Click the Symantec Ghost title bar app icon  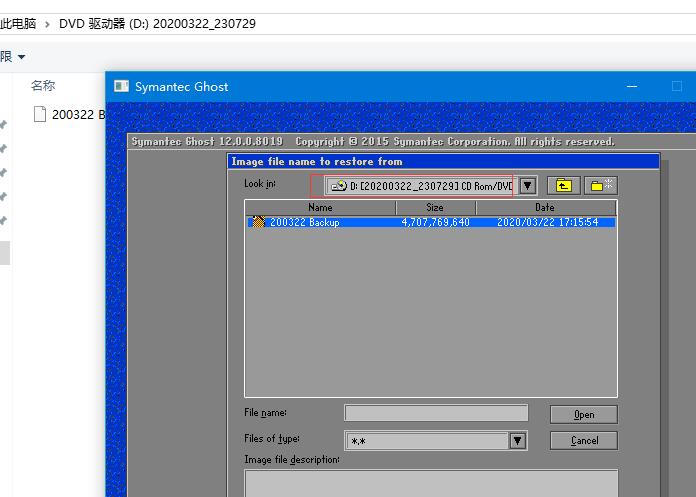121,86
